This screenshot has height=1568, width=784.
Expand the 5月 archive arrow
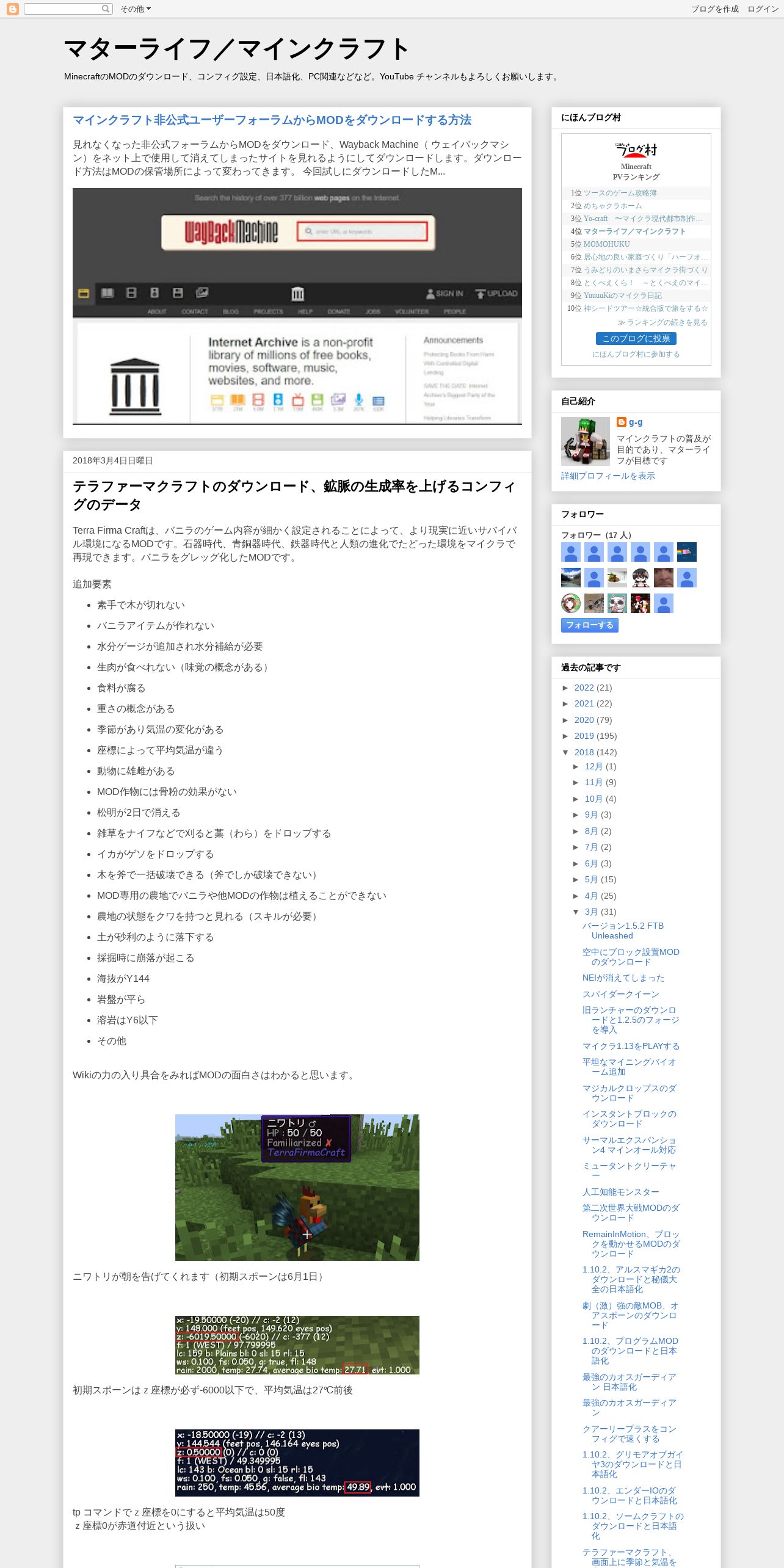coord(576,879)
